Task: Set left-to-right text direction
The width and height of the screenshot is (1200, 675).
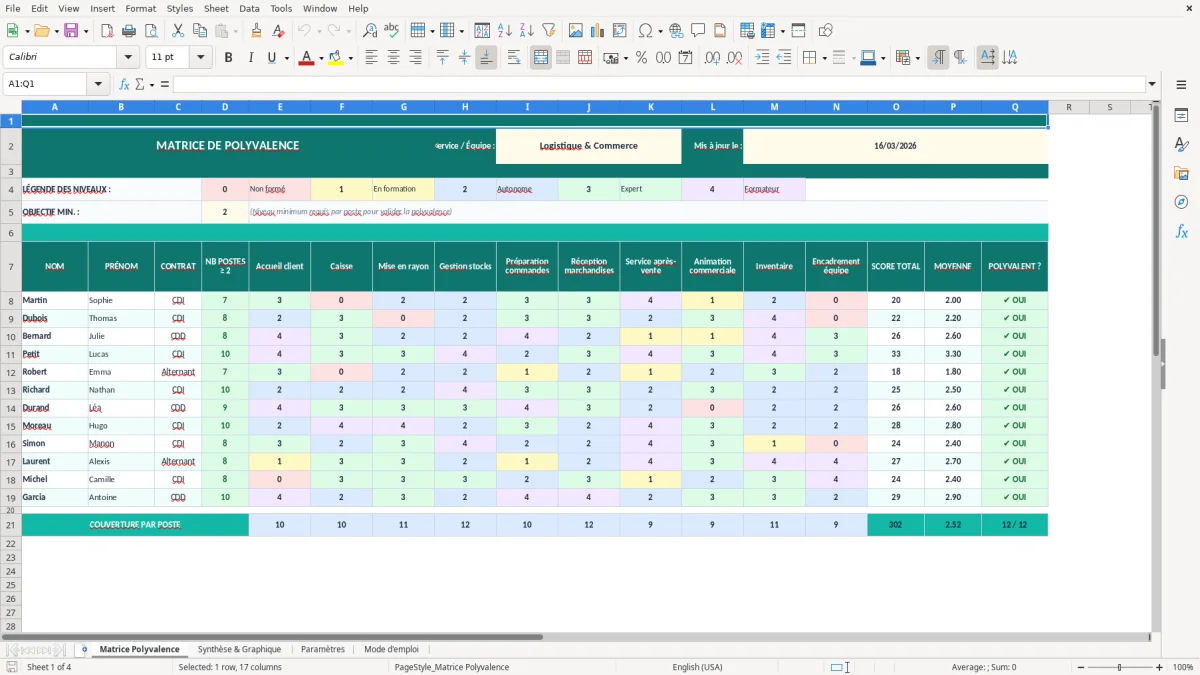Action: pyautogui.click(x=938, y=58)
